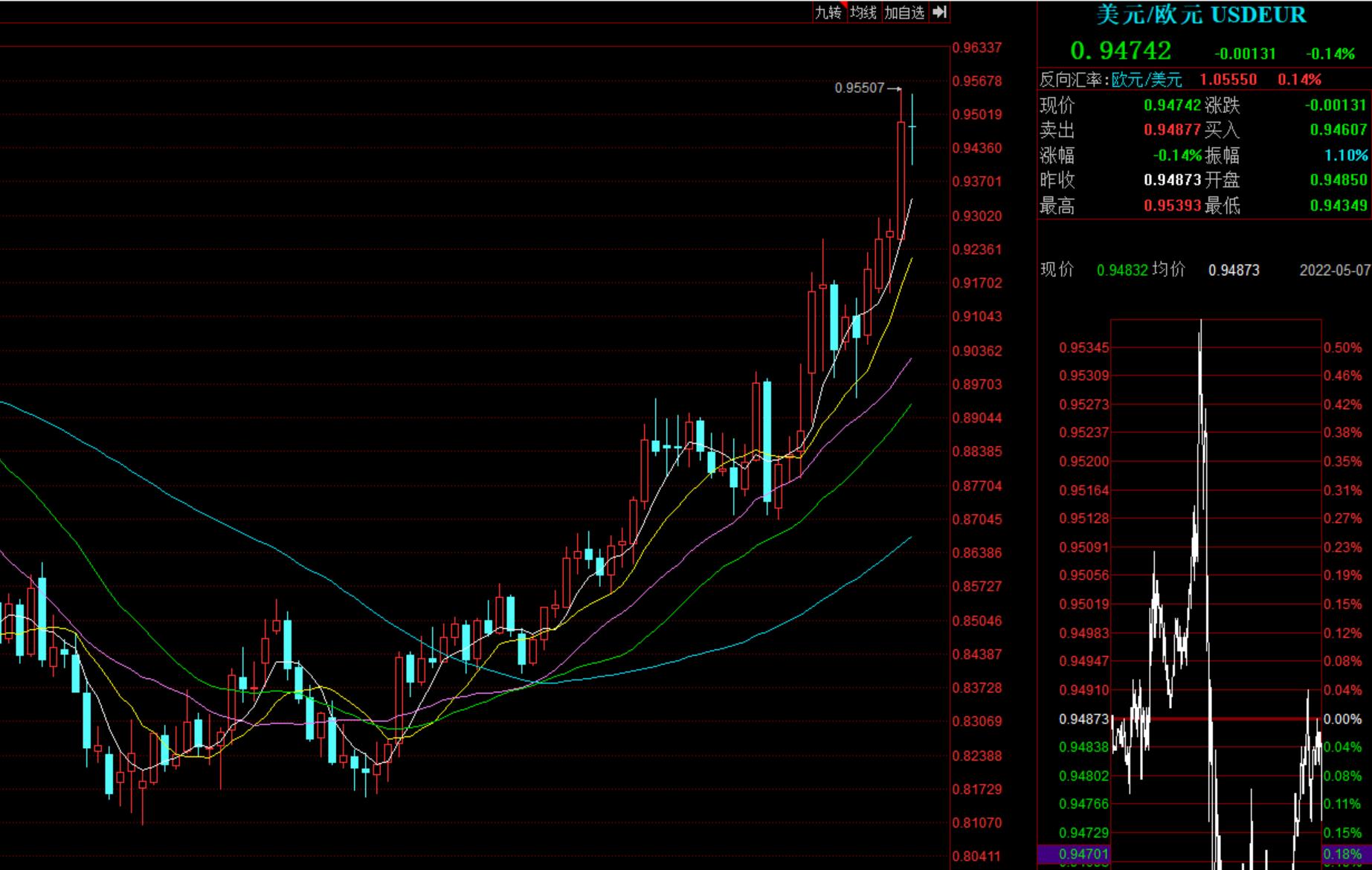
Task: Click the large 0.94742 price under the title
Action: pyautogui.click(x=1121, y=51)
